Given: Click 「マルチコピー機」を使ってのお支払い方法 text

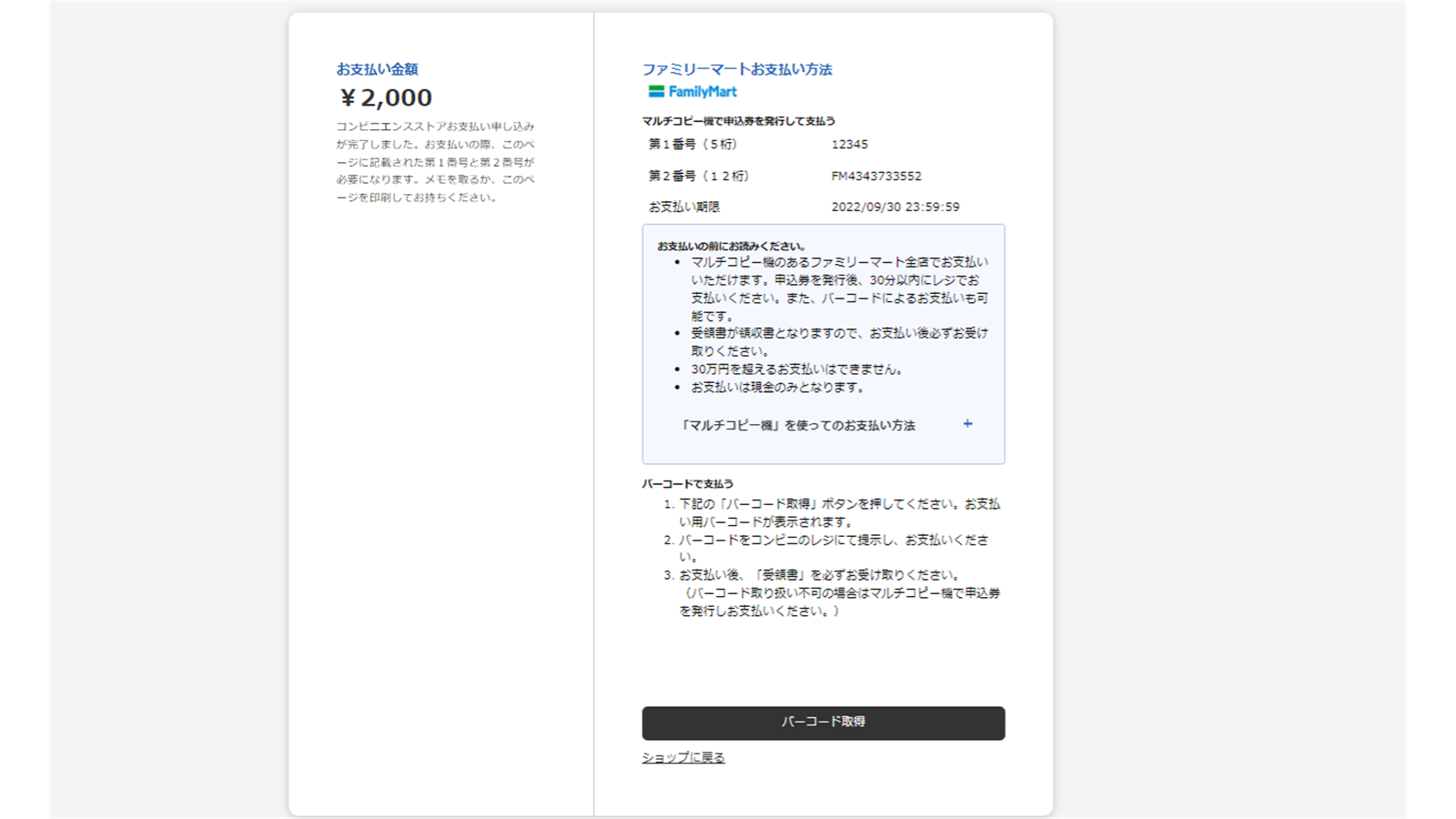Looking at the screenshot, I should [x=797, y=425].
